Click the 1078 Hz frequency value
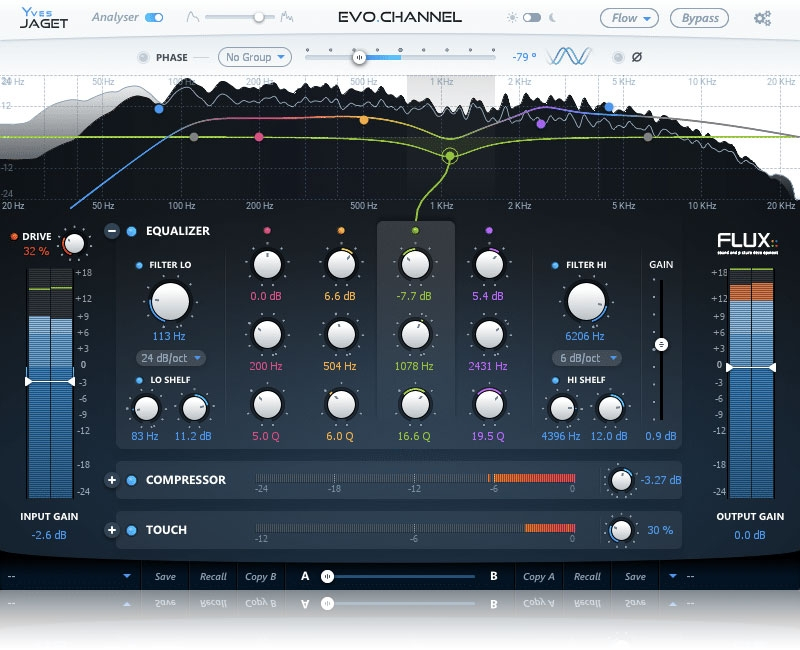Viewport: 800px width, 650px height. coord(414,366)
